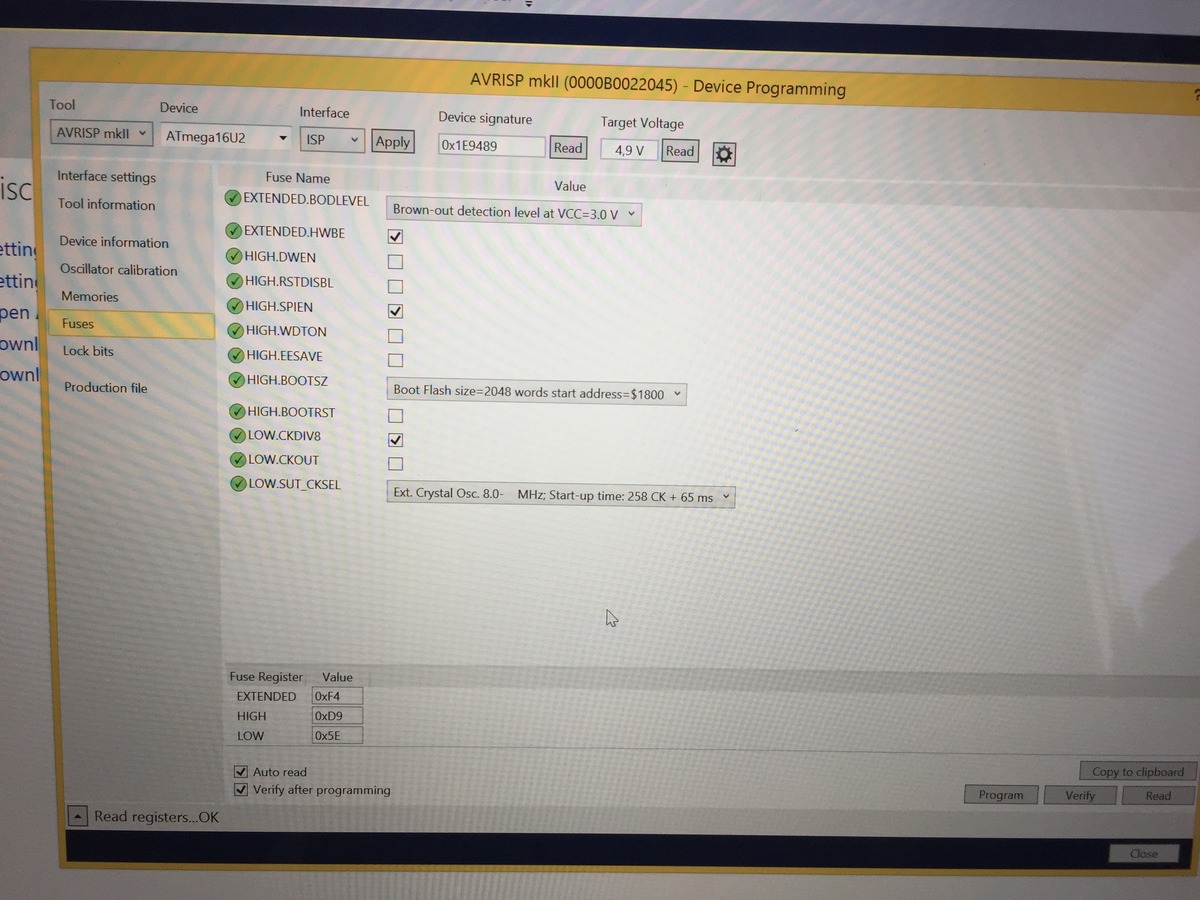Select Production file in the sidebar

tap(105, 388)
